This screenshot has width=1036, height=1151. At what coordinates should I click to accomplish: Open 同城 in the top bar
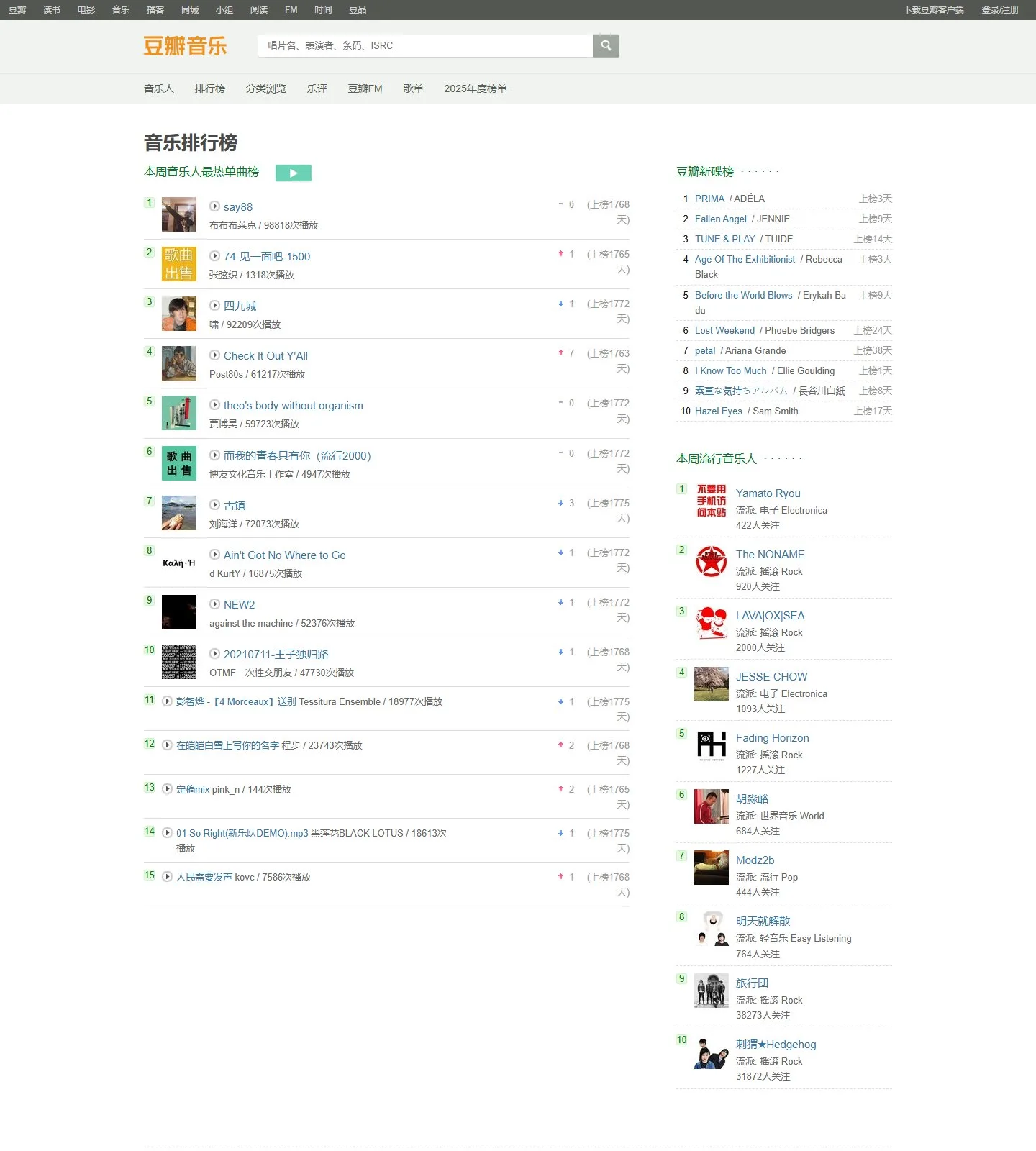(x=190, y=10)
